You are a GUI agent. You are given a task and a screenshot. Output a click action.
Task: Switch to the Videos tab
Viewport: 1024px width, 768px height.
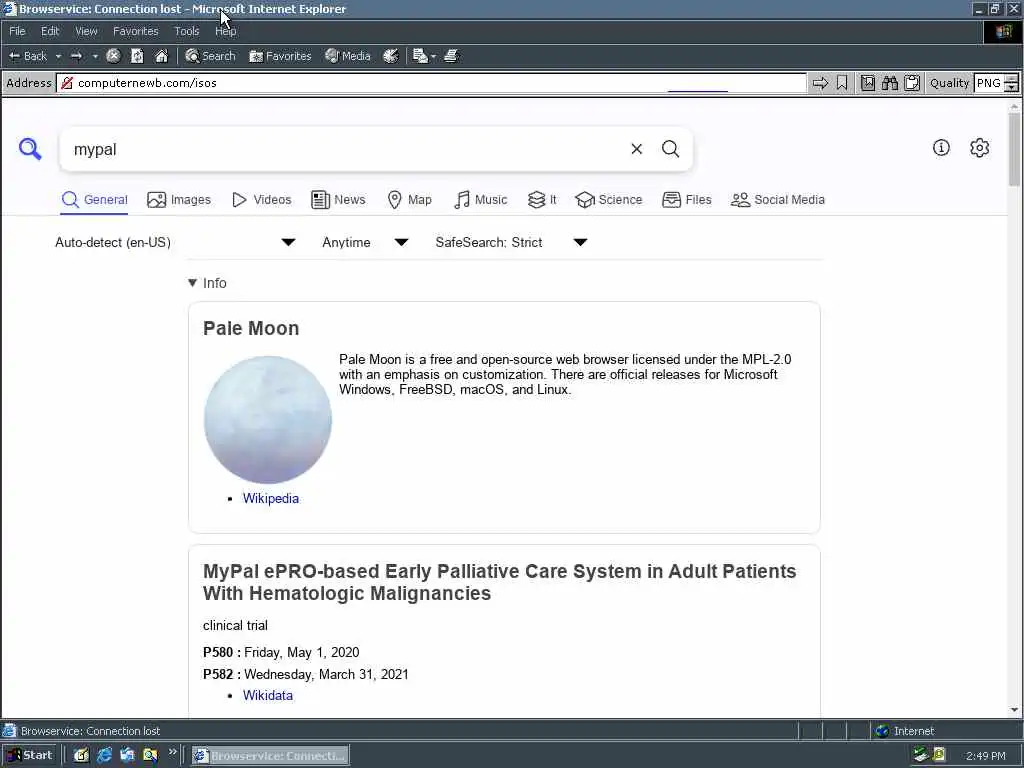pos(262,200)
